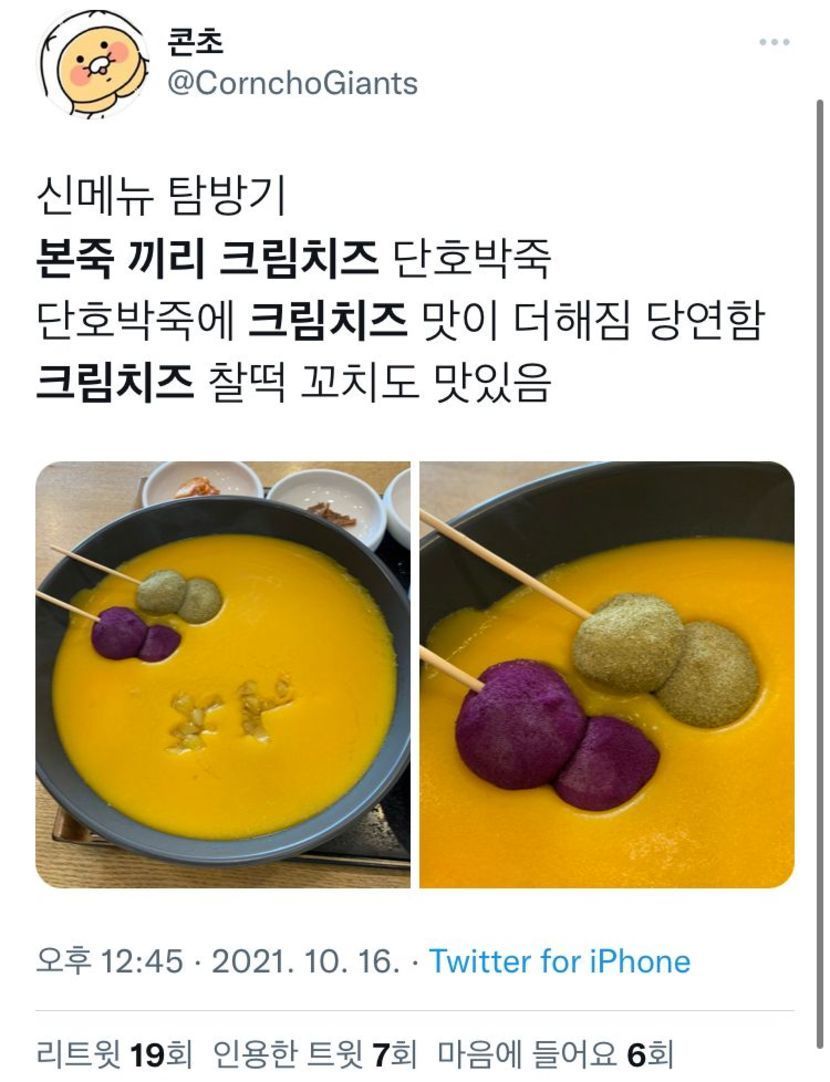Open the right close-up rice cake photo
The width and height of the screenshot is (830, 1082).
click(606, 674)
